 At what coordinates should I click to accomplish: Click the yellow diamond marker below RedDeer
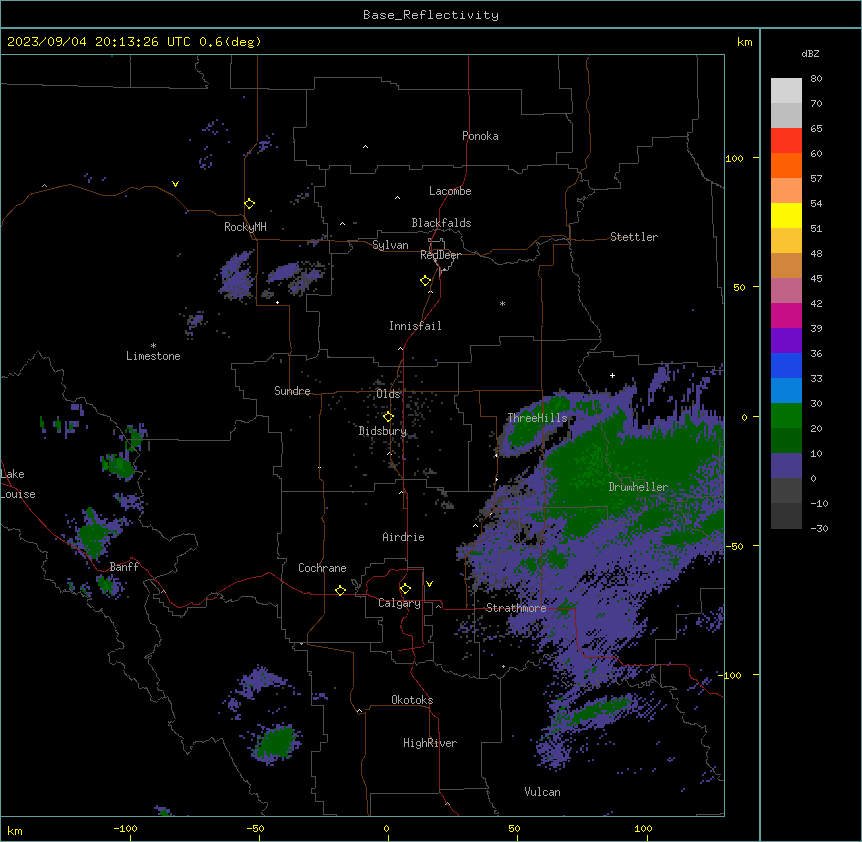425,281
